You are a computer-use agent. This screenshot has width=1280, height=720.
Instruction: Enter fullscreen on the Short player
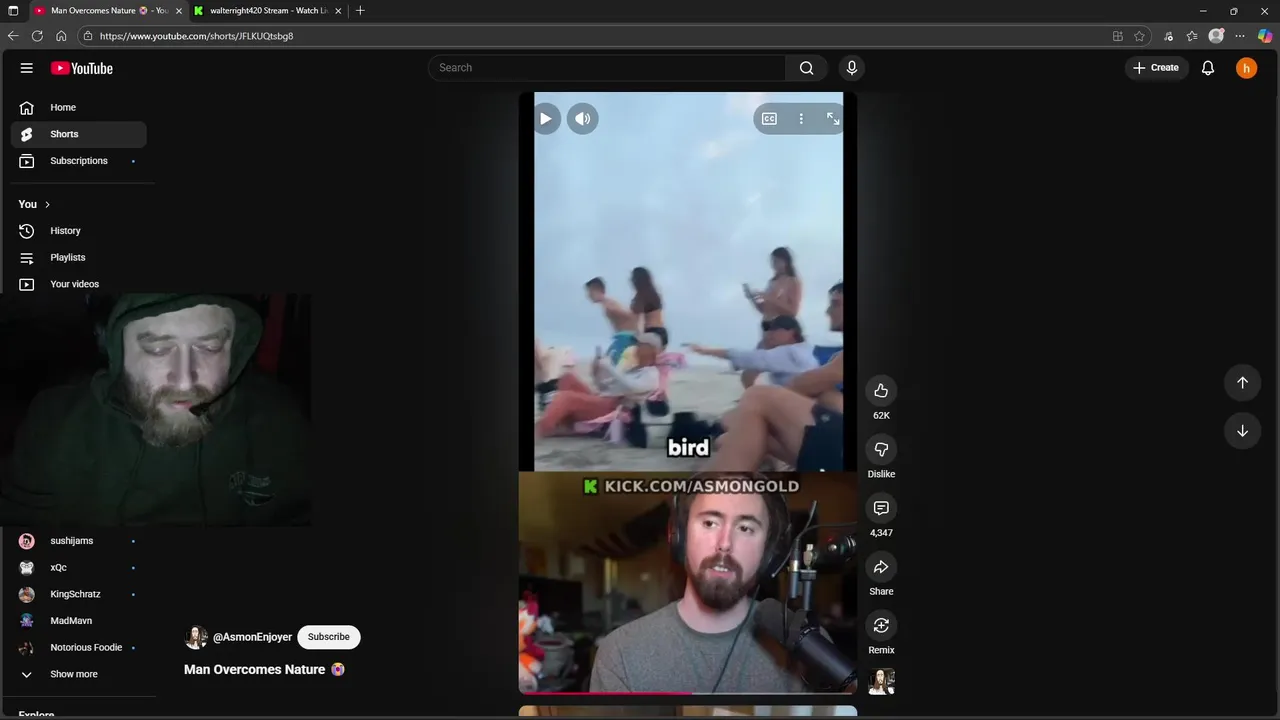(832, 119)
